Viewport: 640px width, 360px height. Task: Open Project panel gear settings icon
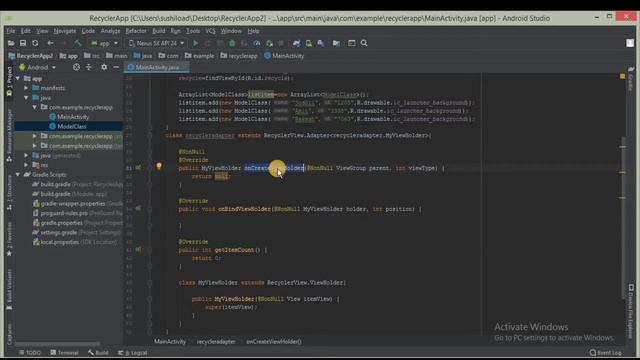point(104,67)
